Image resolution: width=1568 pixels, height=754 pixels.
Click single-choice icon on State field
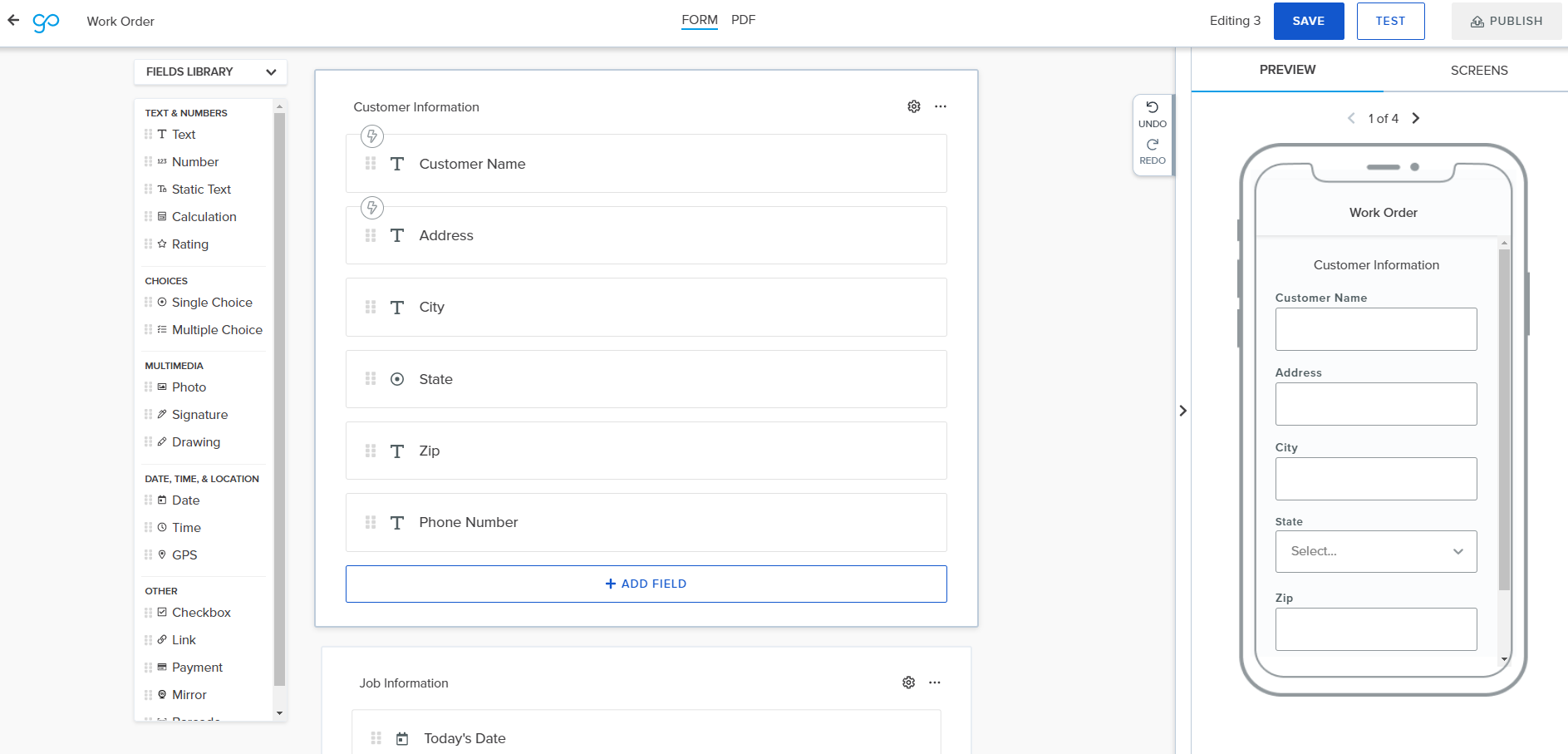[x=397, y=379]
